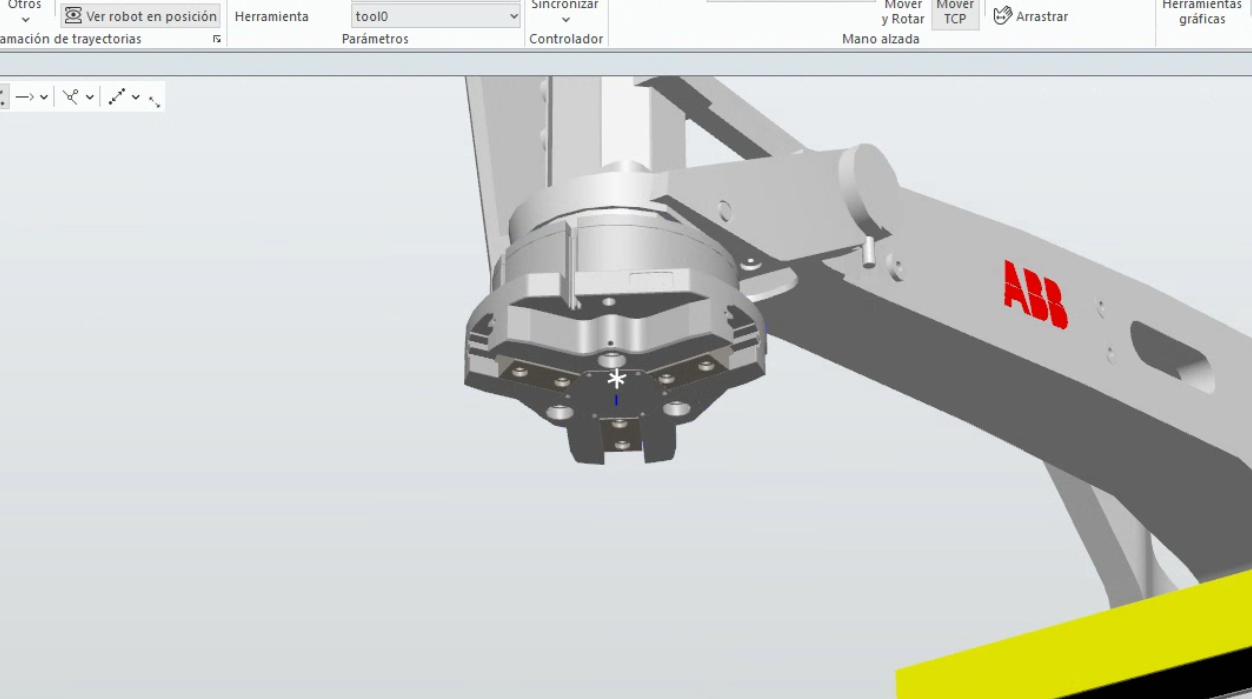Viewport: 1252px width, 699px height.
Task: Select the TCP asterisk marker on the gripper
Action: click(617, 379)
